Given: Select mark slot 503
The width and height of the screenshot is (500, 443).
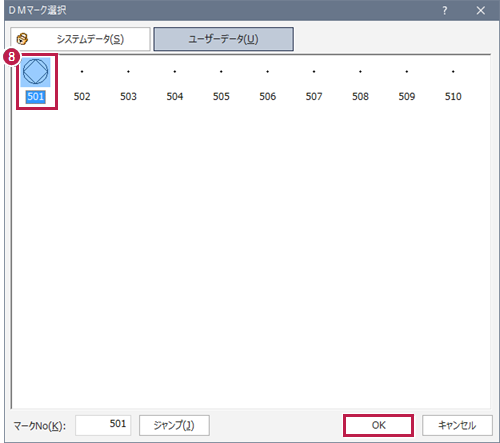Looking at the screenshot, I should (128, 83).
